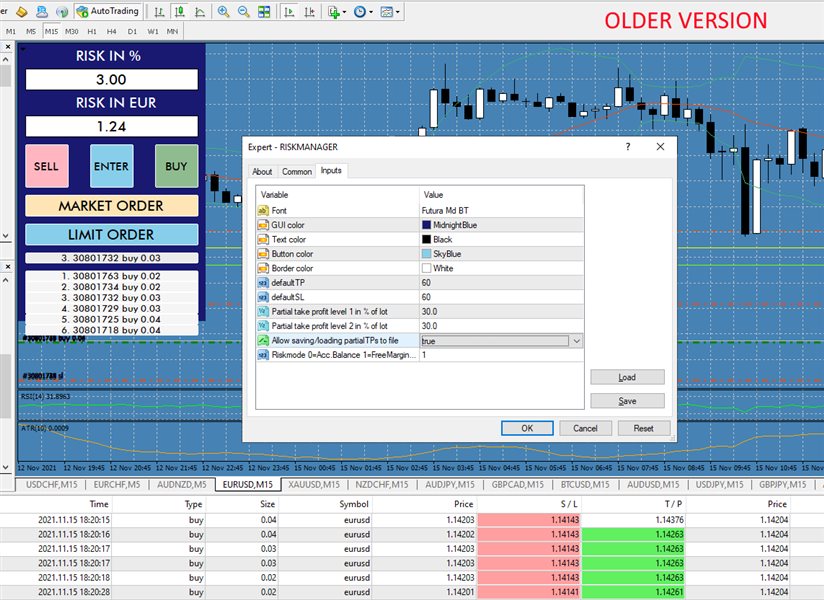The height and width of the screenshot is (600, 824).
Task: Switch to the Common tab
Action: [296, 171]
